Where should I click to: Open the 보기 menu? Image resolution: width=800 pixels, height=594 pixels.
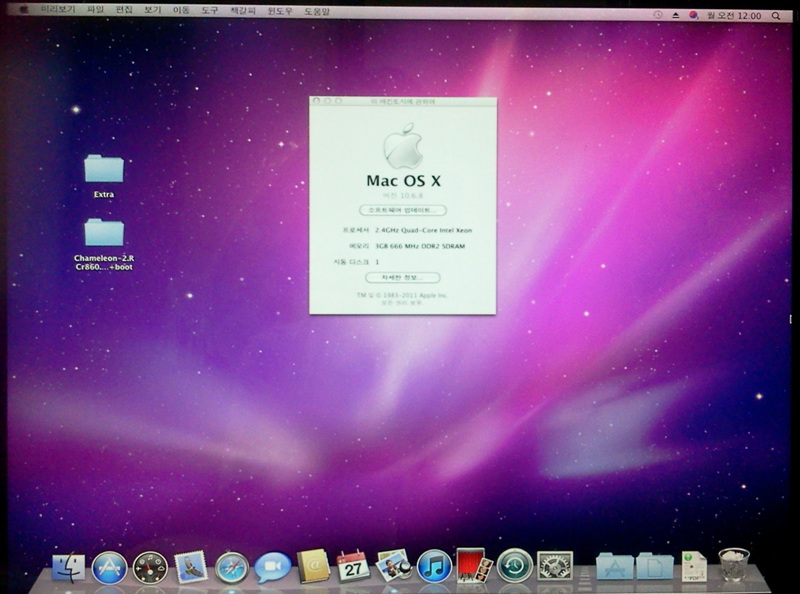click(153, 10)
